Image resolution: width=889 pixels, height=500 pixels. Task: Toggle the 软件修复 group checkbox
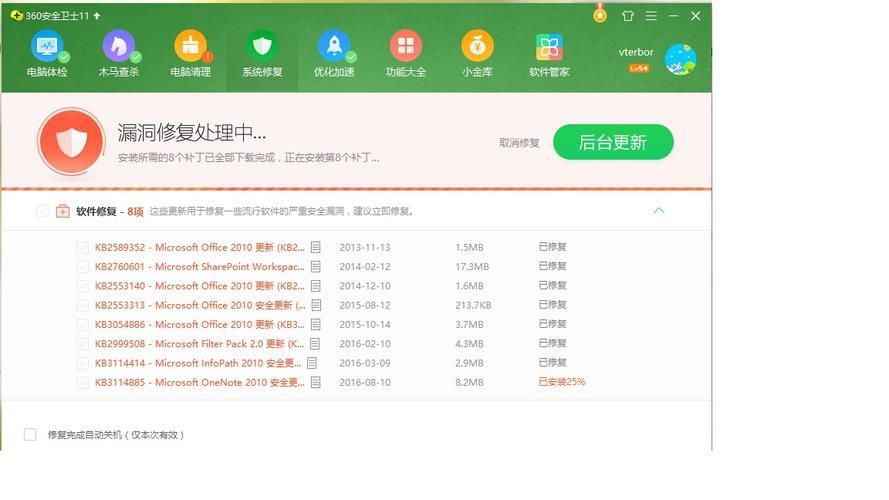42,211
